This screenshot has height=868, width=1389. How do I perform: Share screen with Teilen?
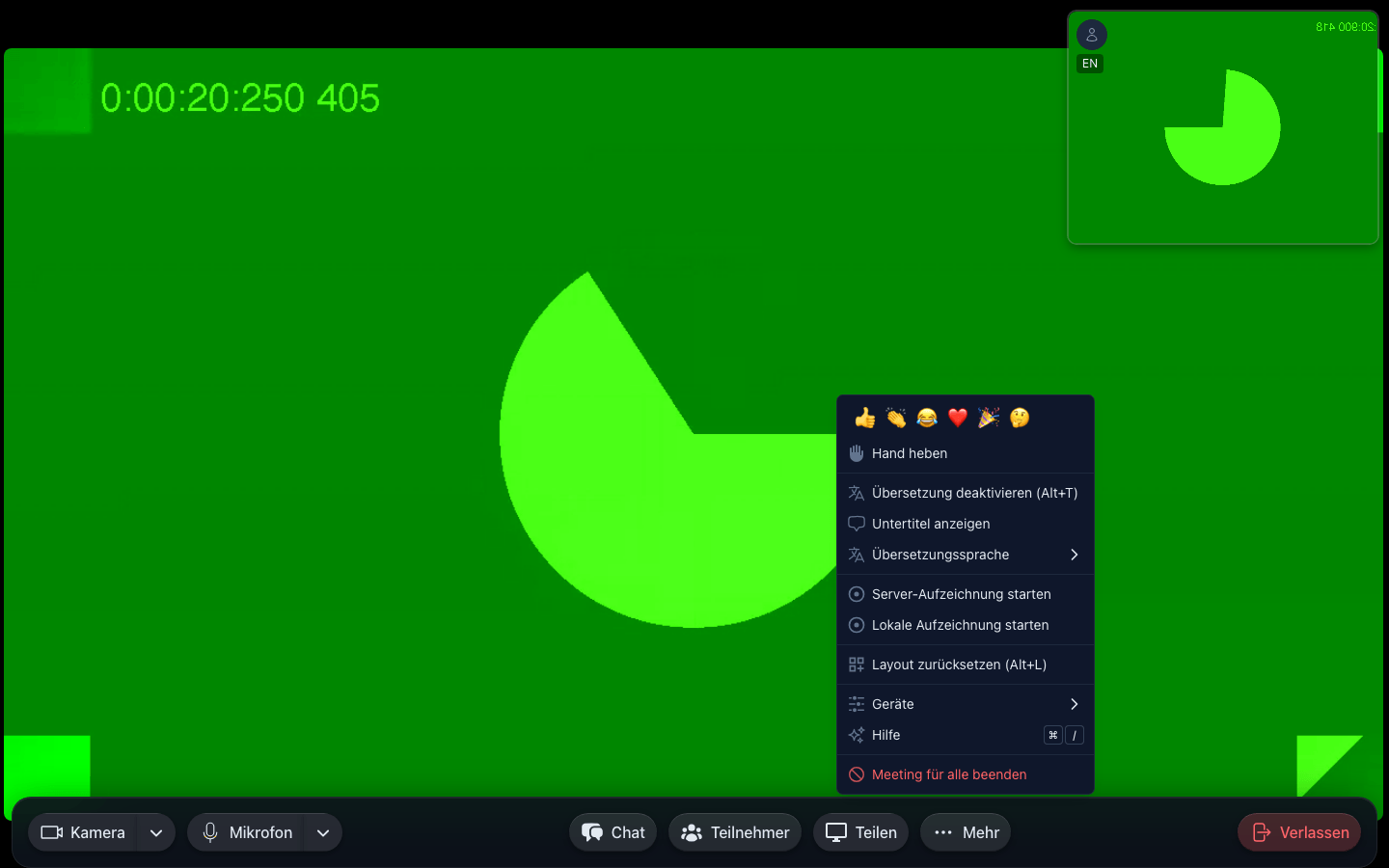tap(861, 832)
